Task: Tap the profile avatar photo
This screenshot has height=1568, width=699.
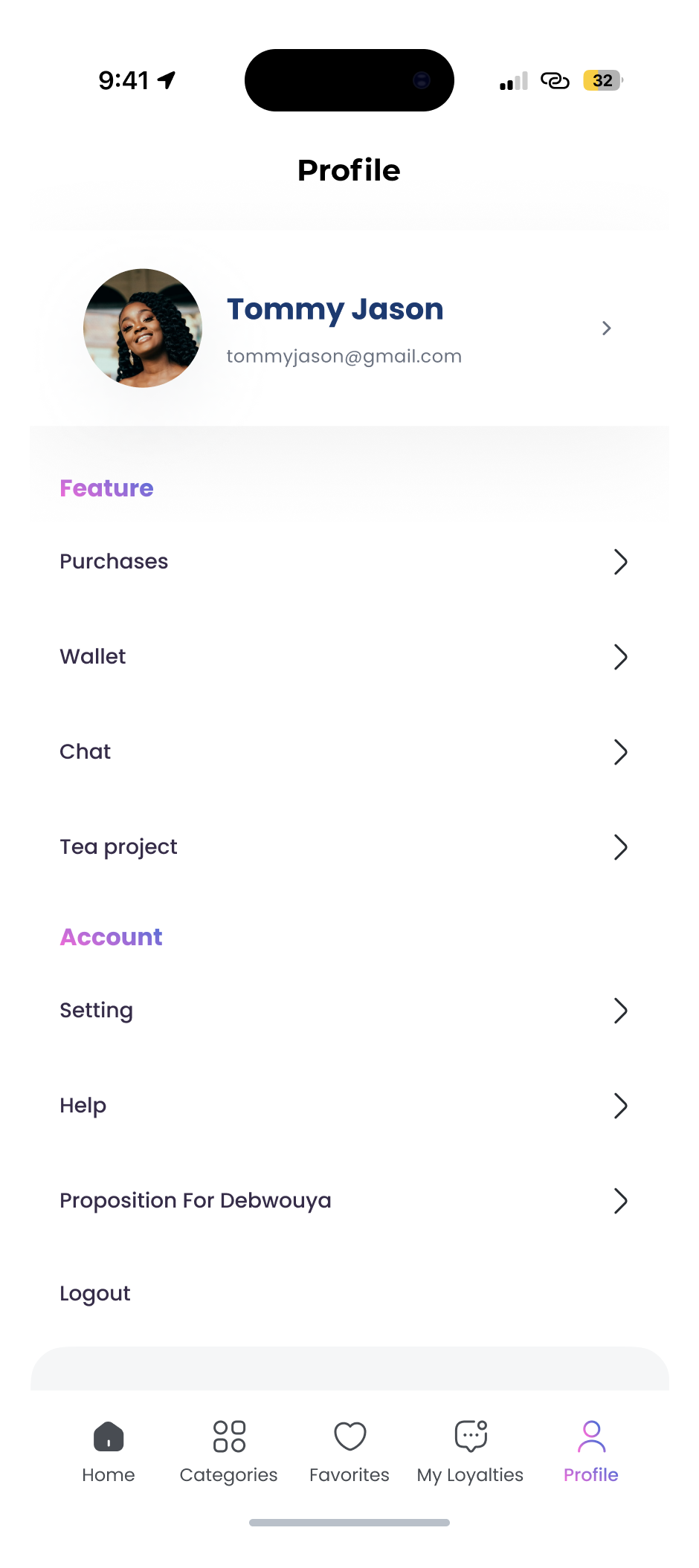Action: click(x=143, y=328)
